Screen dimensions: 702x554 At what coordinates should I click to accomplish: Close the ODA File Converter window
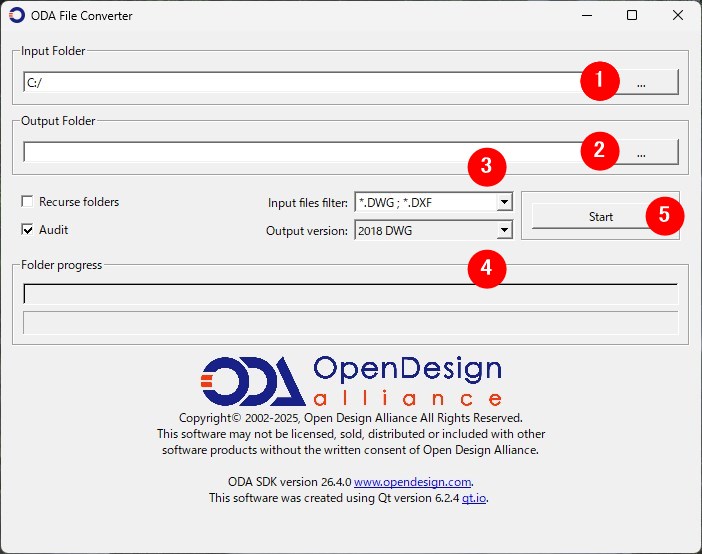tap(678, 15)
